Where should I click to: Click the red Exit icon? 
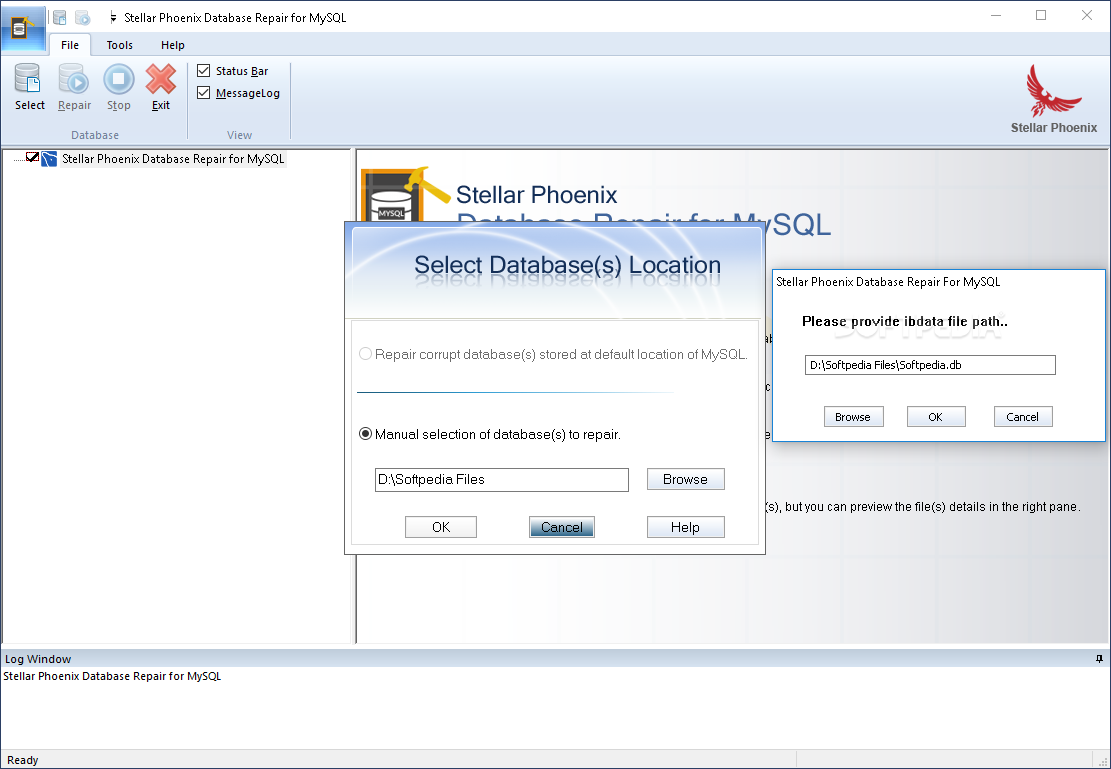click(161, 86)
